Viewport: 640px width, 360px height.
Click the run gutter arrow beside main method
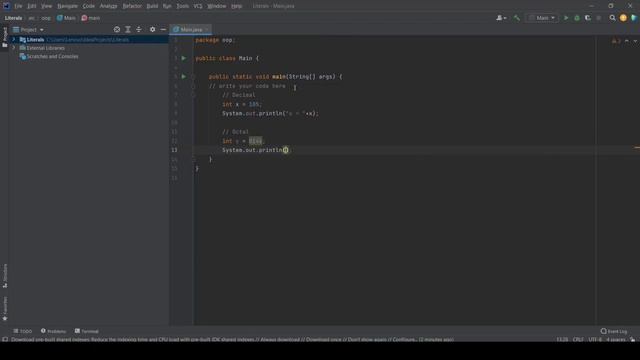184,76
